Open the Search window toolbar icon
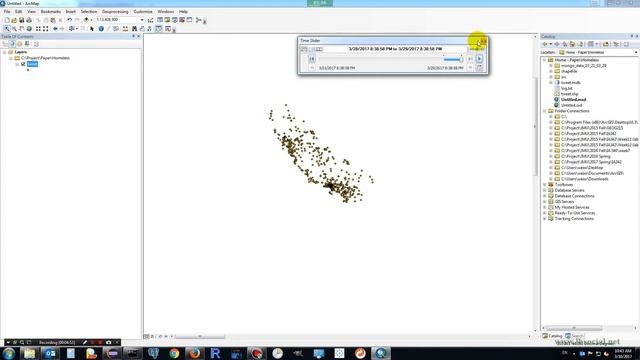Image resolution: width=640 pixels, height=360 pixels. point(175,20)
